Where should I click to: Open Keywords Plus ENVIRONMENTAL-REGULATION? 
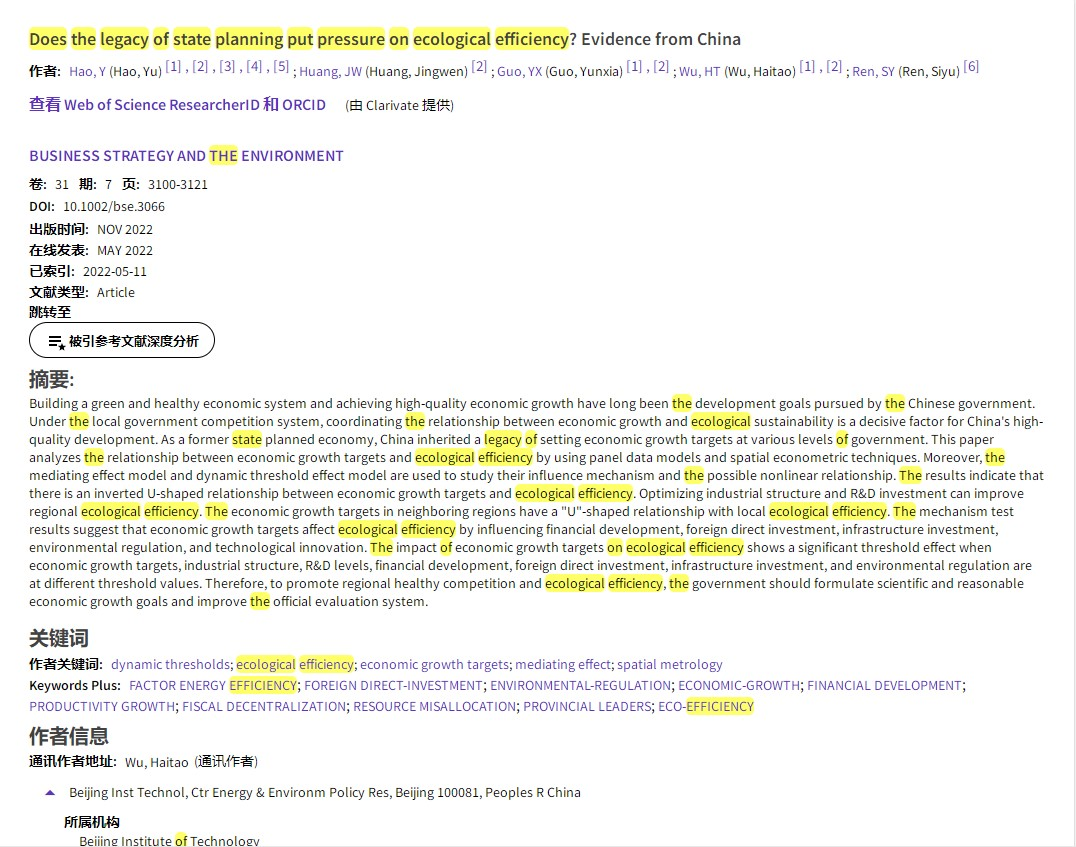point(580,685)
